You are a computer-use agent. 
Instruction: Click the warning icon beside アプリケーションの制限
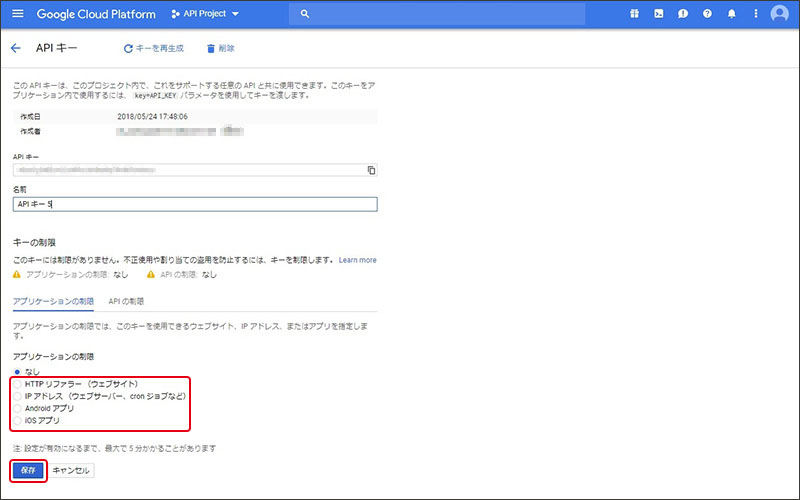17,274
